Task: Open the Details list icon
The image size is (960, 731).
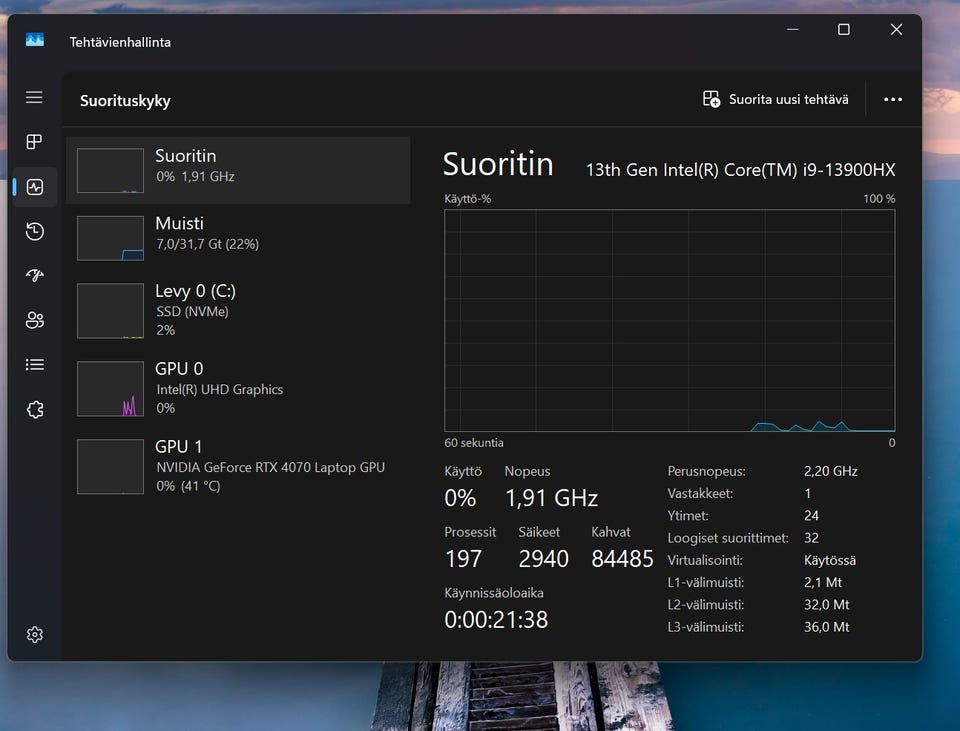Action: [x=35, y=365]
